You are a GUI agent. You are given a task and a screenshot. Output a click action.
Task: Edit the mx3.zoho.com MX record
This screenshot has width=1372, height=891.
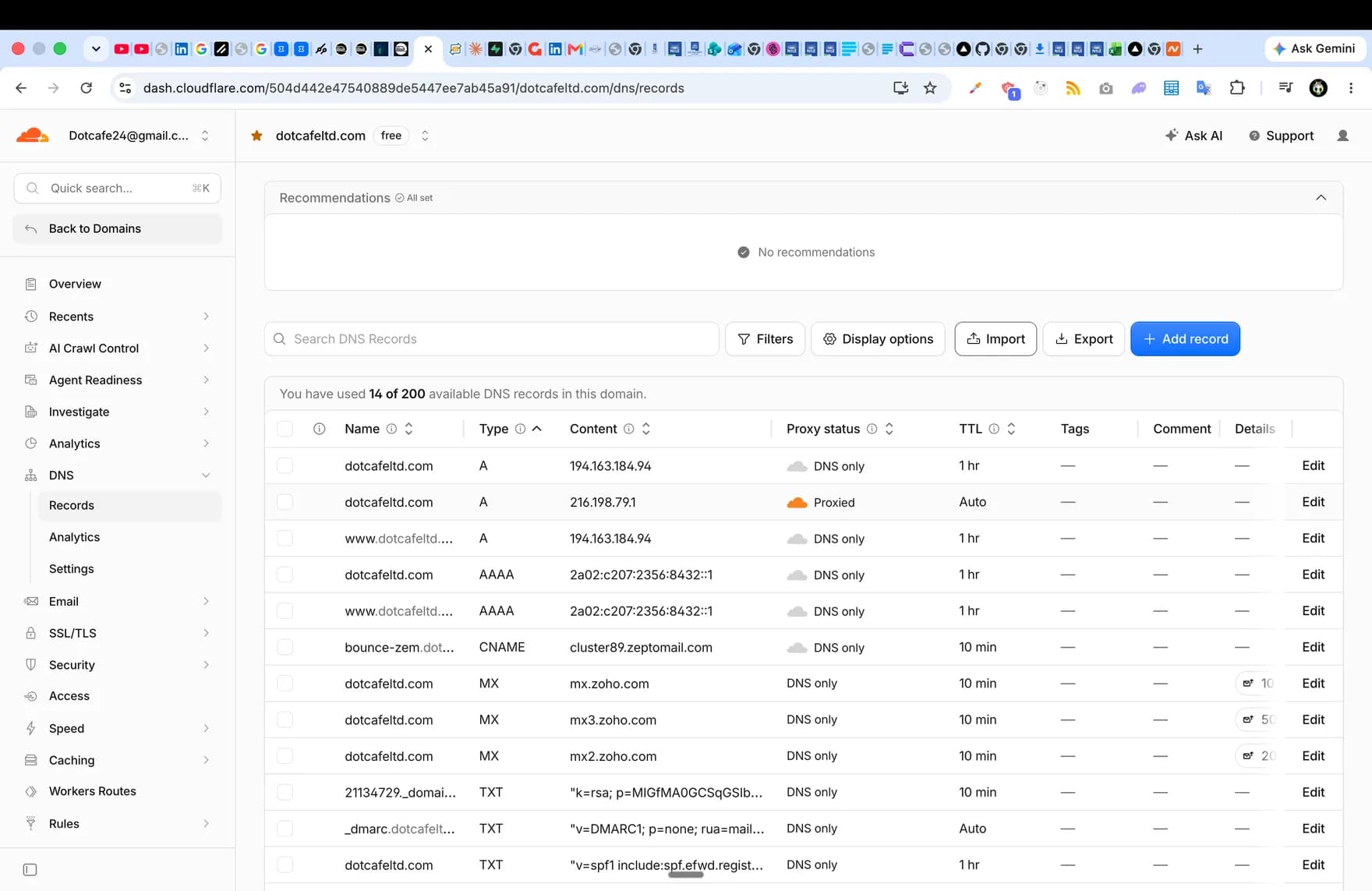1314,720
